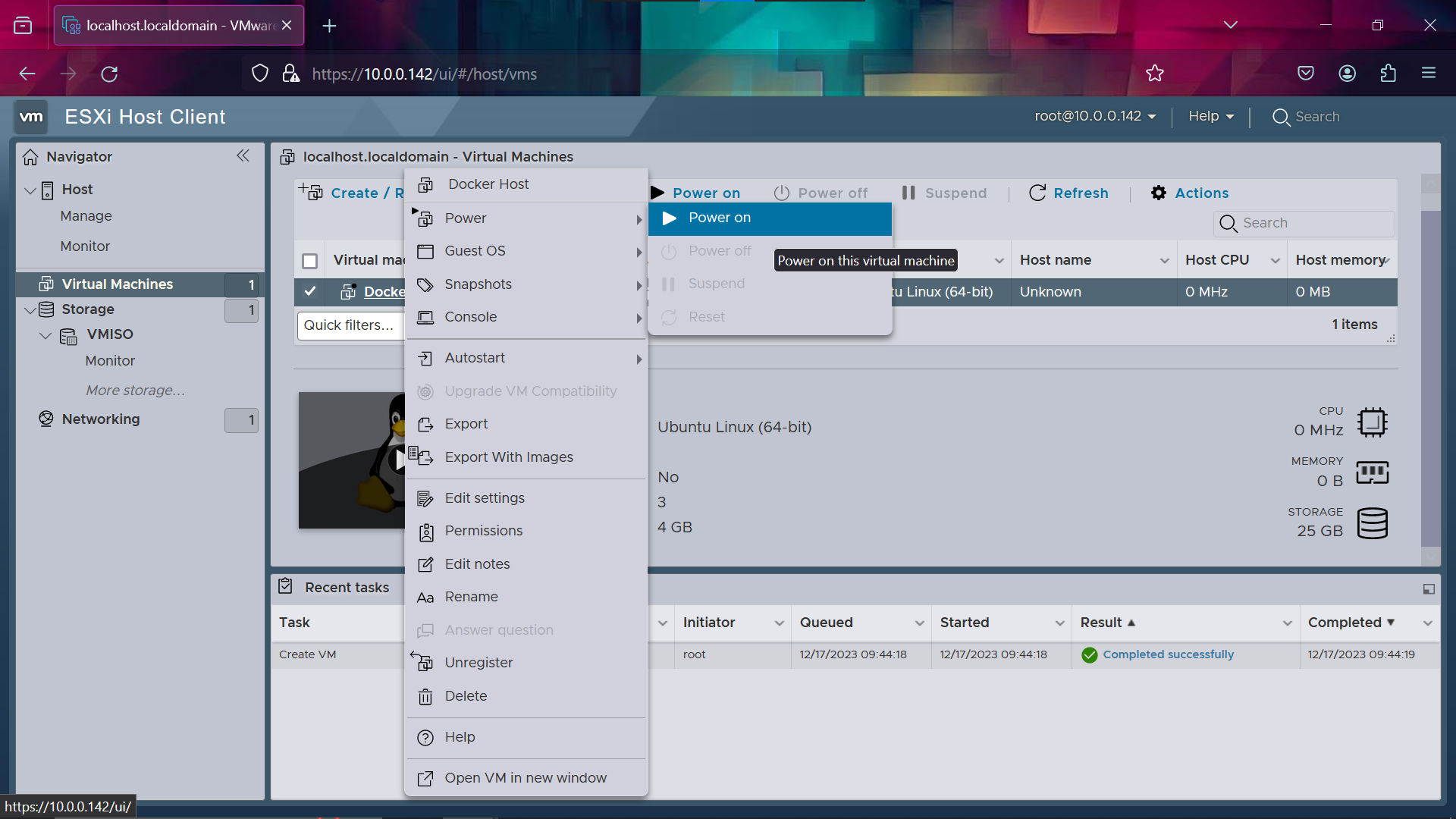
Task: Collapse the Storage tree node
Action: pyautogui.click(x=30, y=309)
